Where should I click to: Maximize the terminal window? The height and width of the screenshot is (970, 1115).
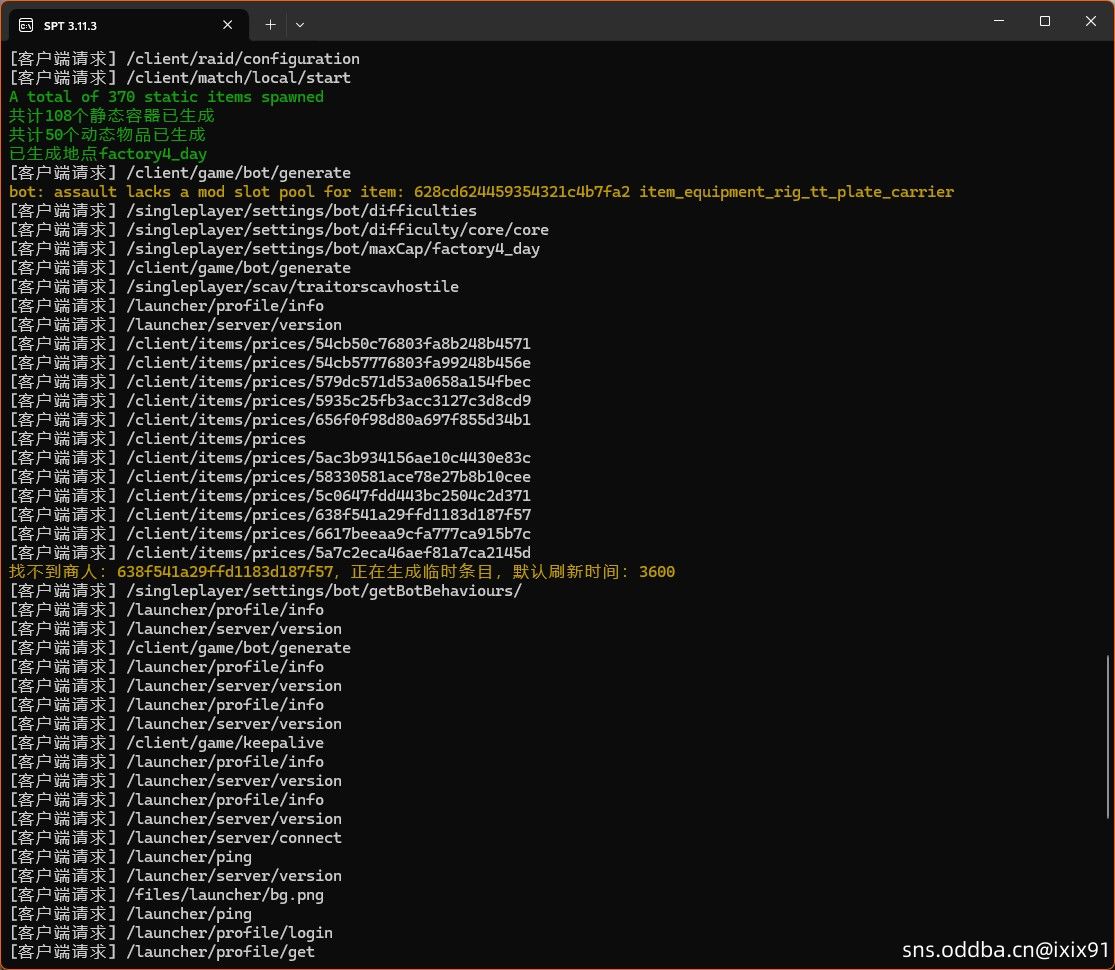(1045, 21)
